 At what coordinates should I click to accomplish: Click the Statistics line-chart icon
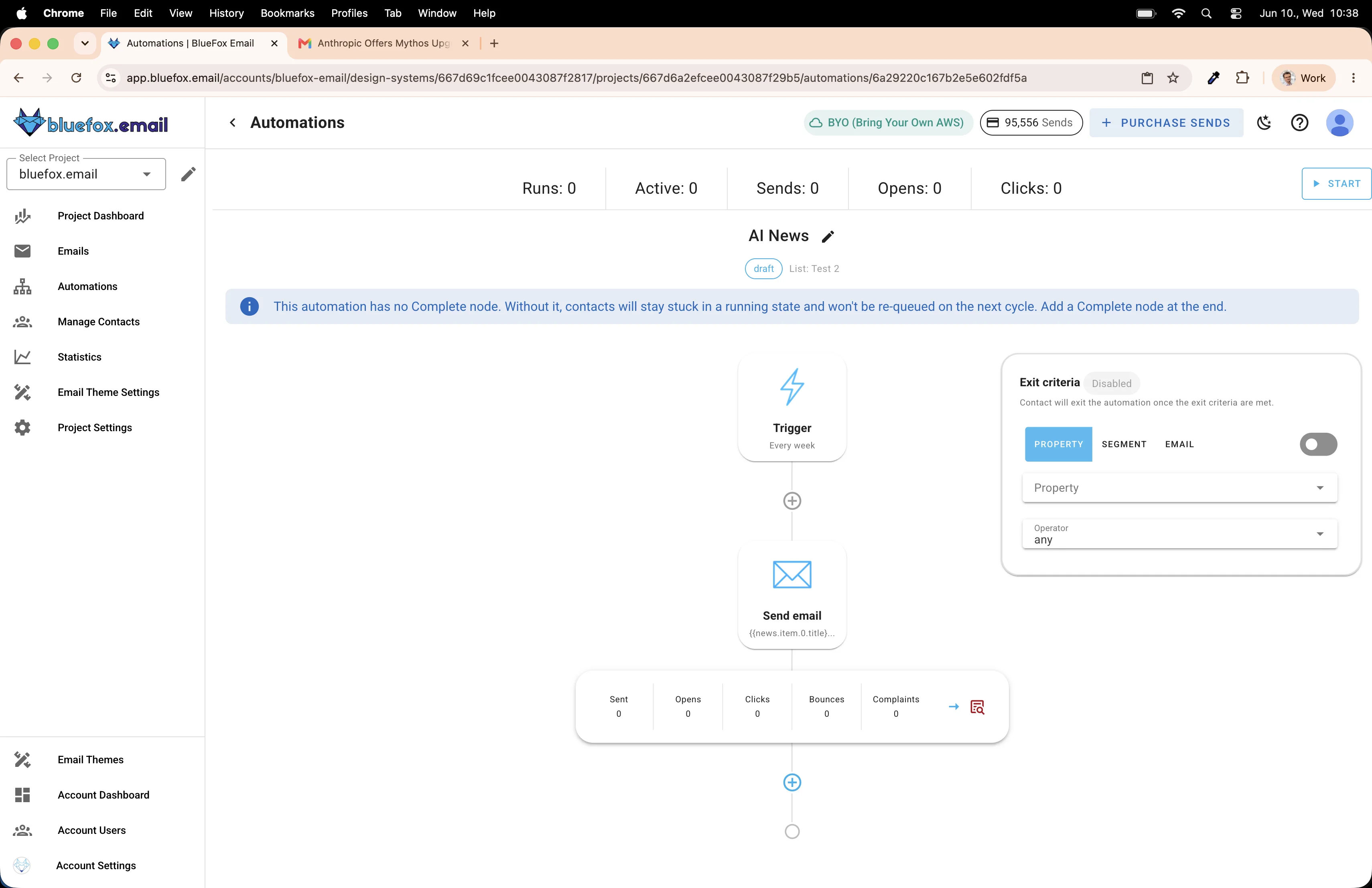tap(22, 357)
